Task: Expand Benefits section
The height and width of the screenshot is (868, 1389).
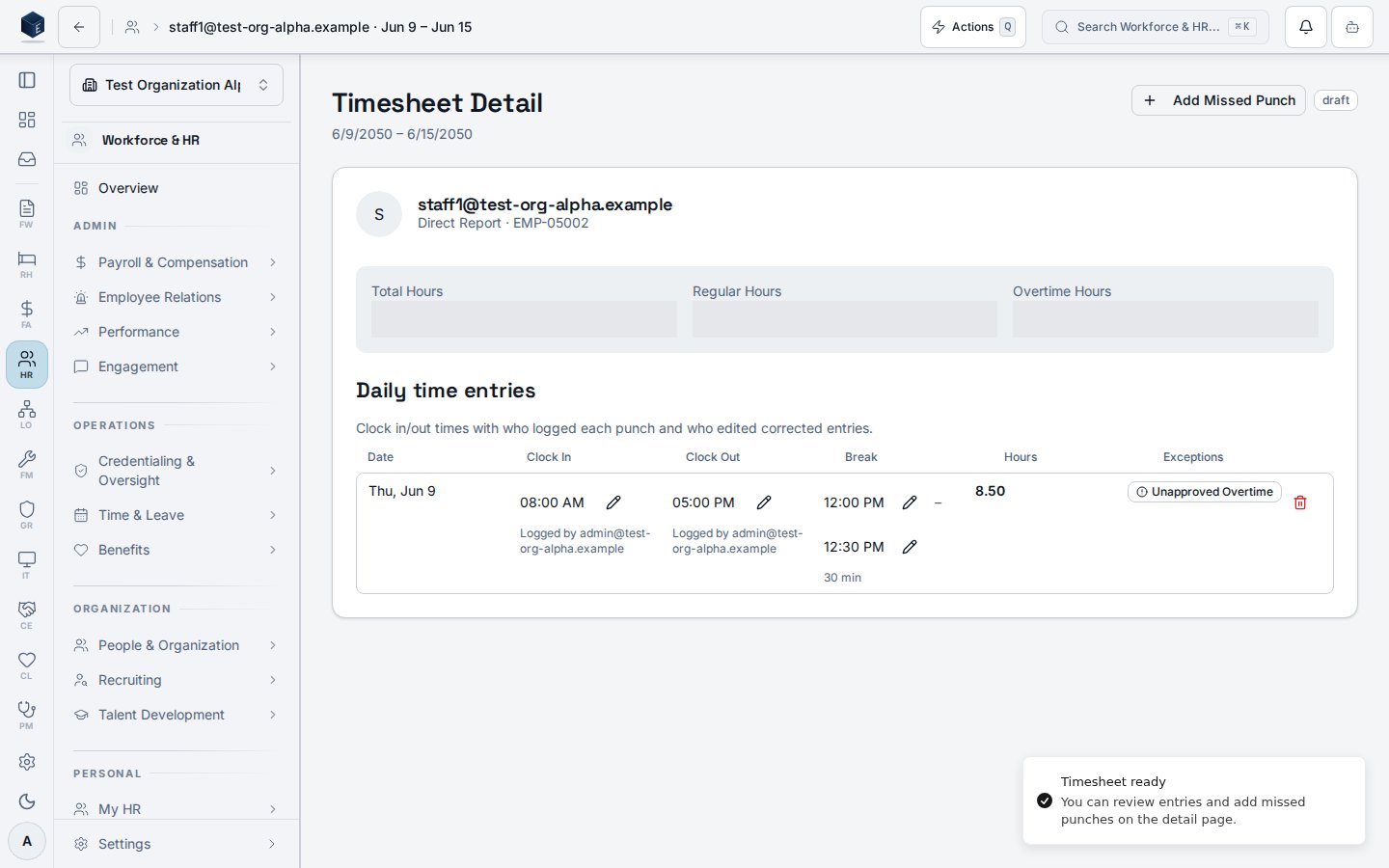Action: (177, 550)
